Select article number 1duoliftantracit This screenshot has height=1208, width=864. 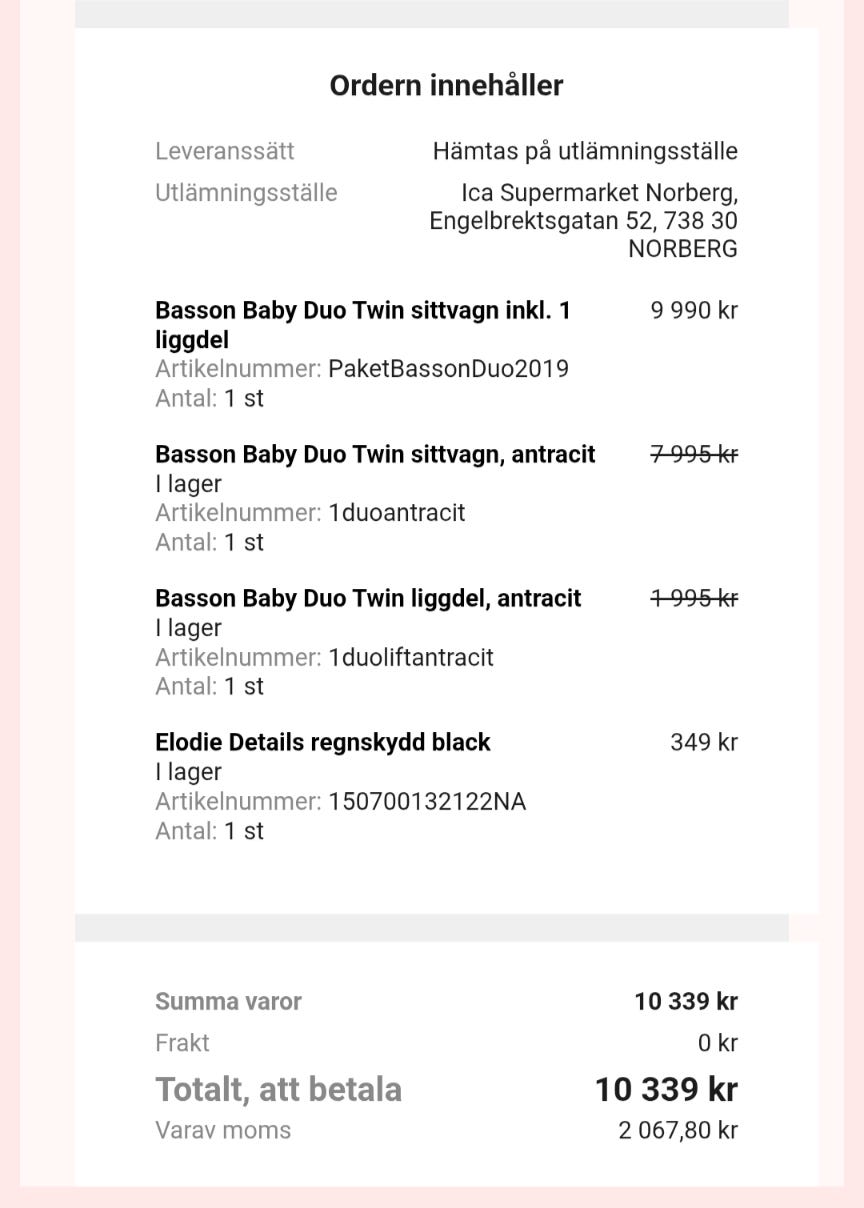point(411,658)
